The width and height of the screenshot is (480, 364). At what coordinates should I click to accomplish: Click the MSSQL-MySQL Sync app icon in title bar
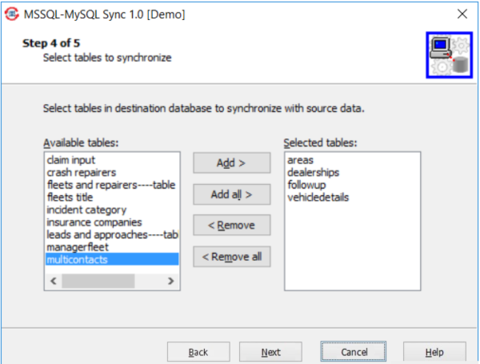(x=12, y=14)
